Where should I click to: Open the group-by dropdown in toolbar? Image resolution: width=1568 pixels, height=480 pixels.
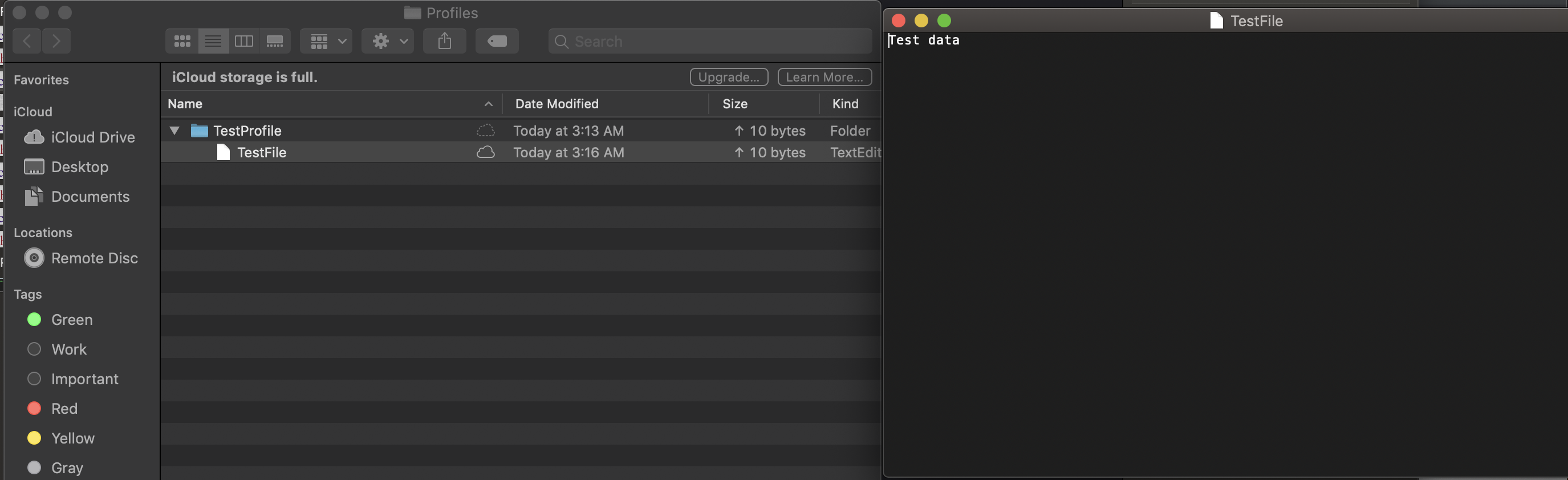(326, 42)
